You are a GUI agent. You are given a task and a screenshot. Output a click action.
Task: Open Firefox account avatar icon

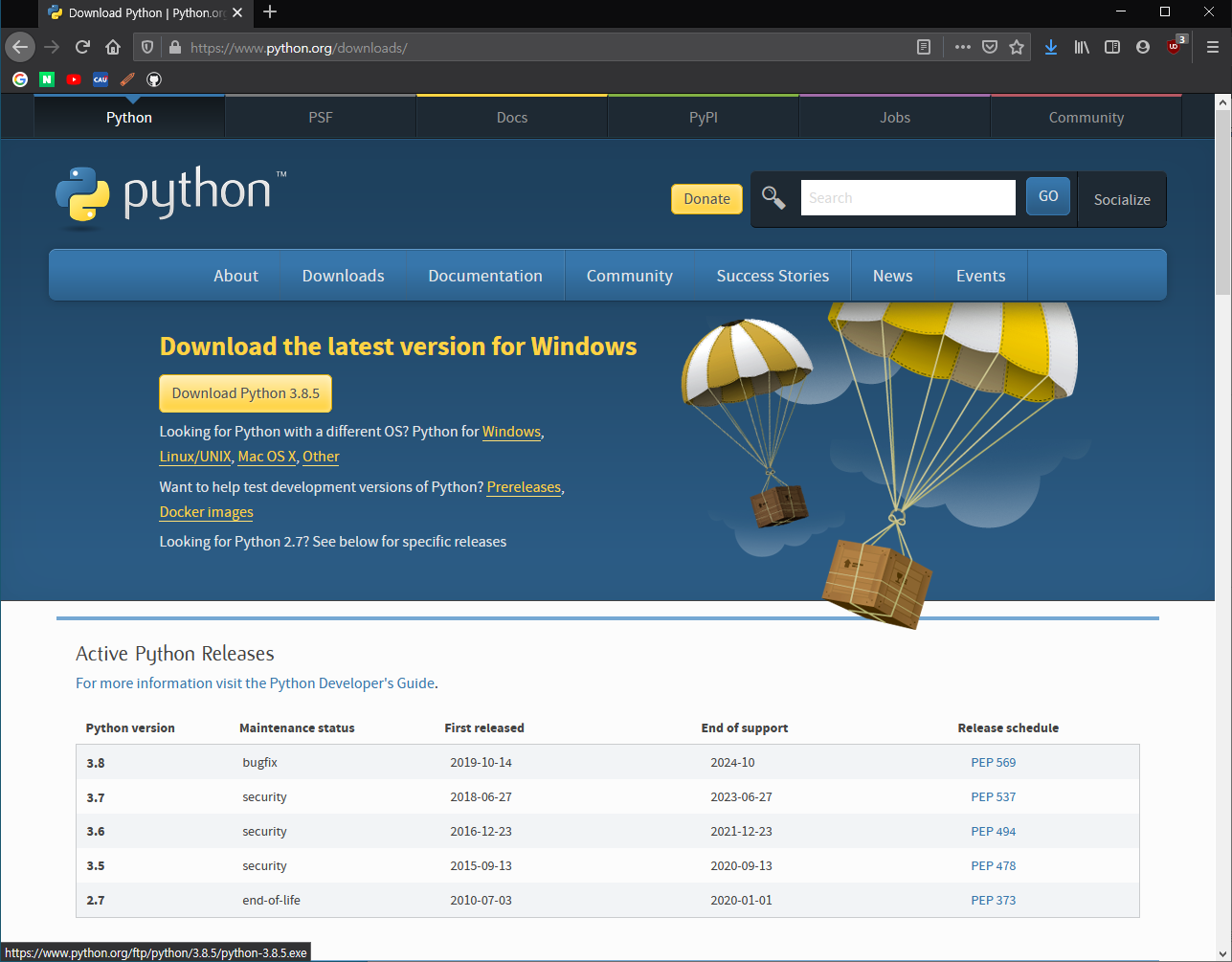point(1143,47)
